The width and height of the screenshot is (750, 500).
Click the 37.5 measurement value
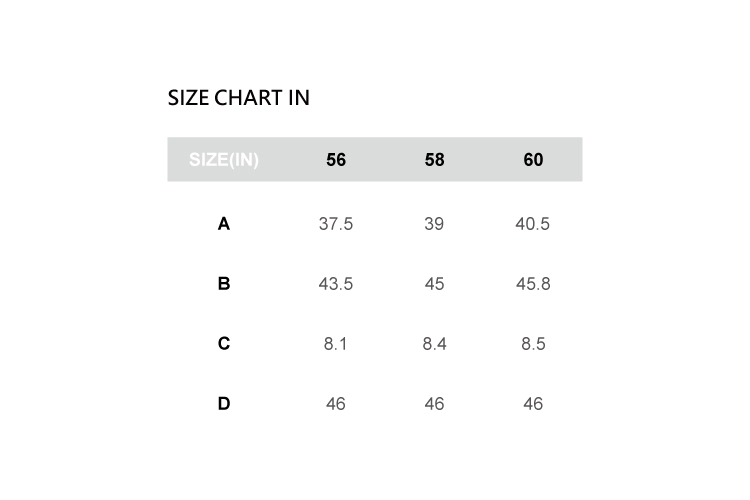(x=336, y=224)
